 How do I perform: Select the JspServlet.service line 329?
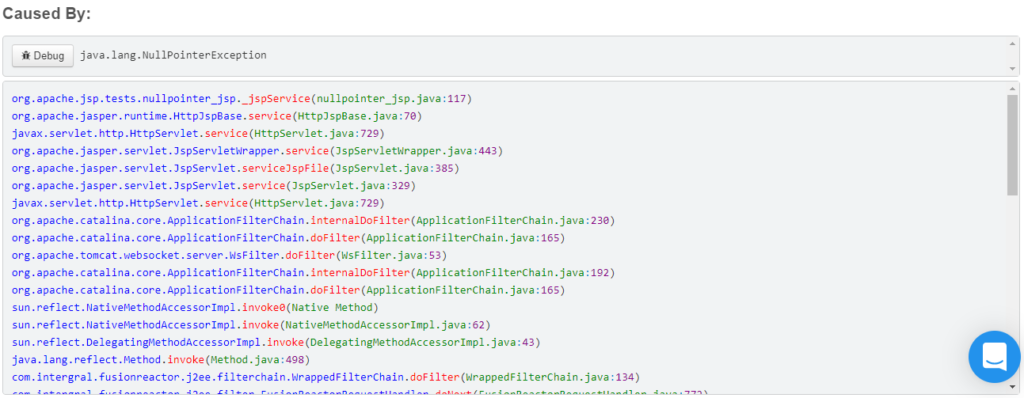(214, 186)
